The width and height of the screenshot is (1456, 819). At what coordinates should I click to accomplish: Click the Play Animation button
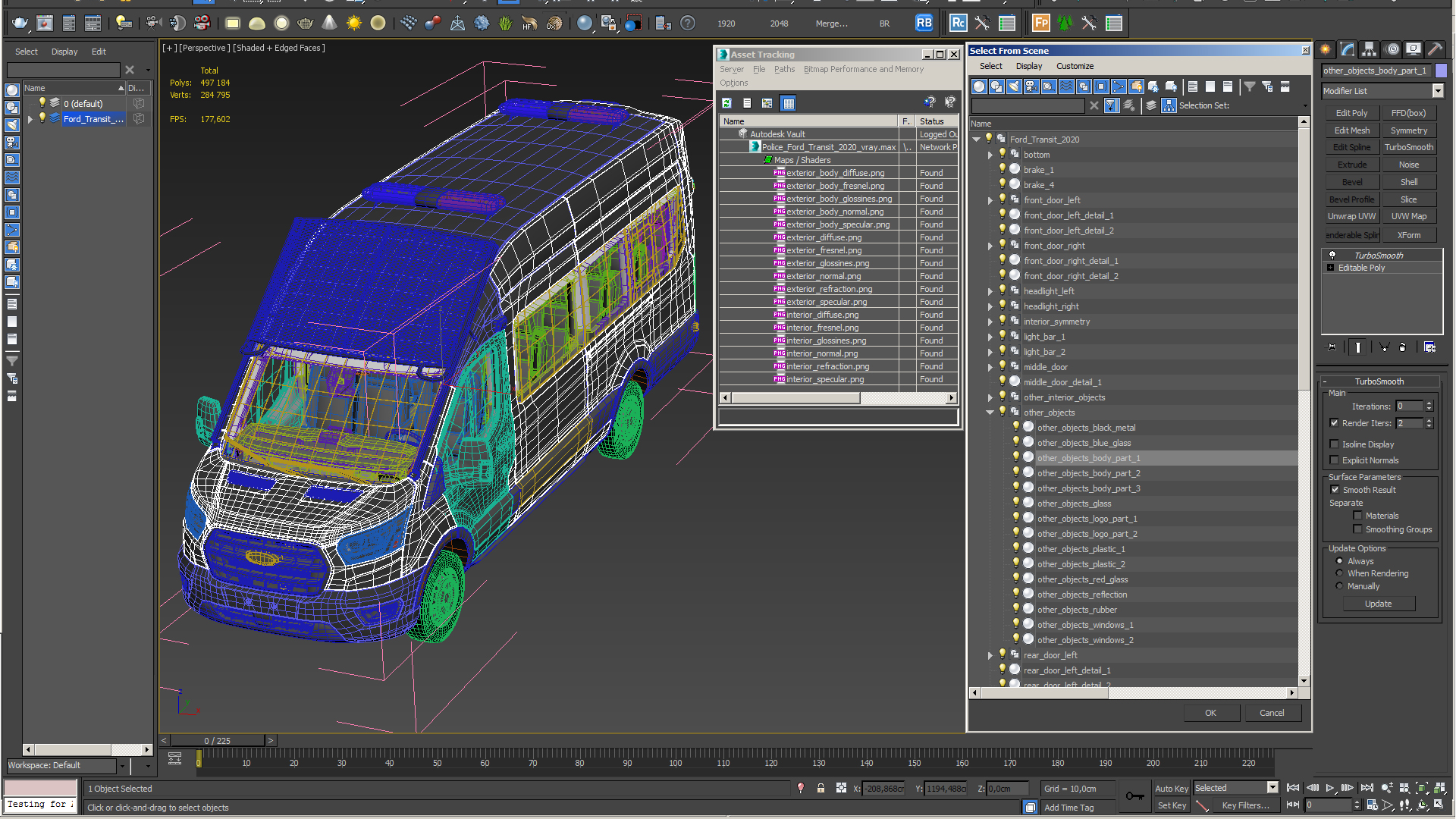pyautogui.click(x=1330, y=788)
